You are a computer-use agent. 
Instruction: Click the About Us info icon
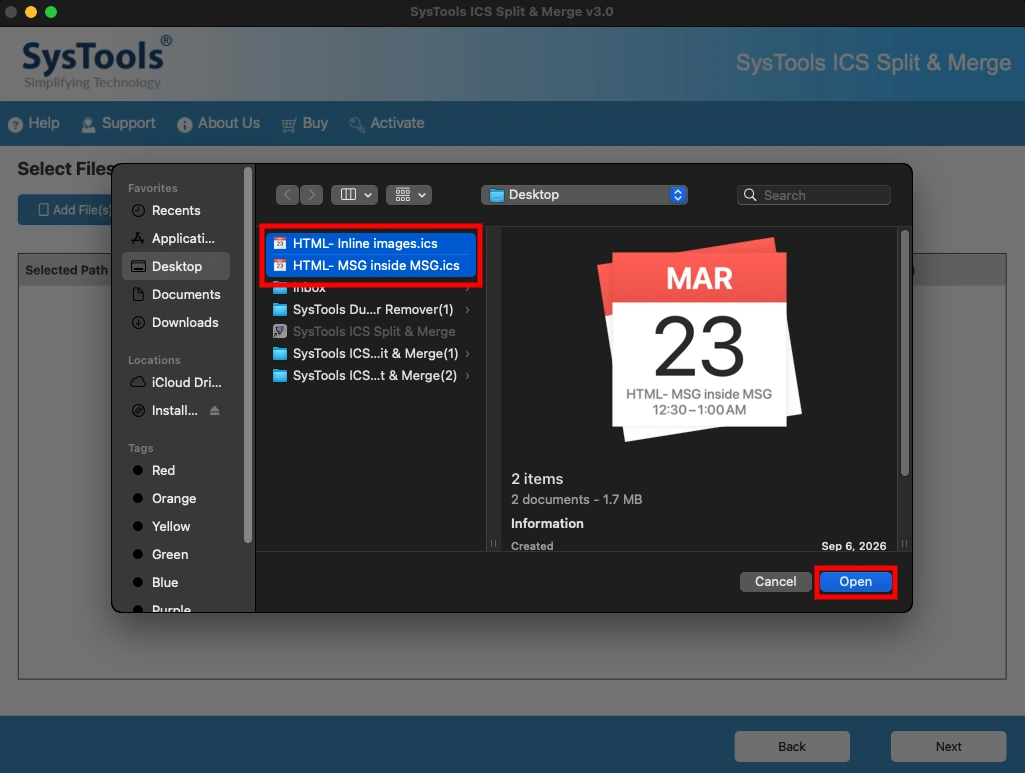[184, 124]
